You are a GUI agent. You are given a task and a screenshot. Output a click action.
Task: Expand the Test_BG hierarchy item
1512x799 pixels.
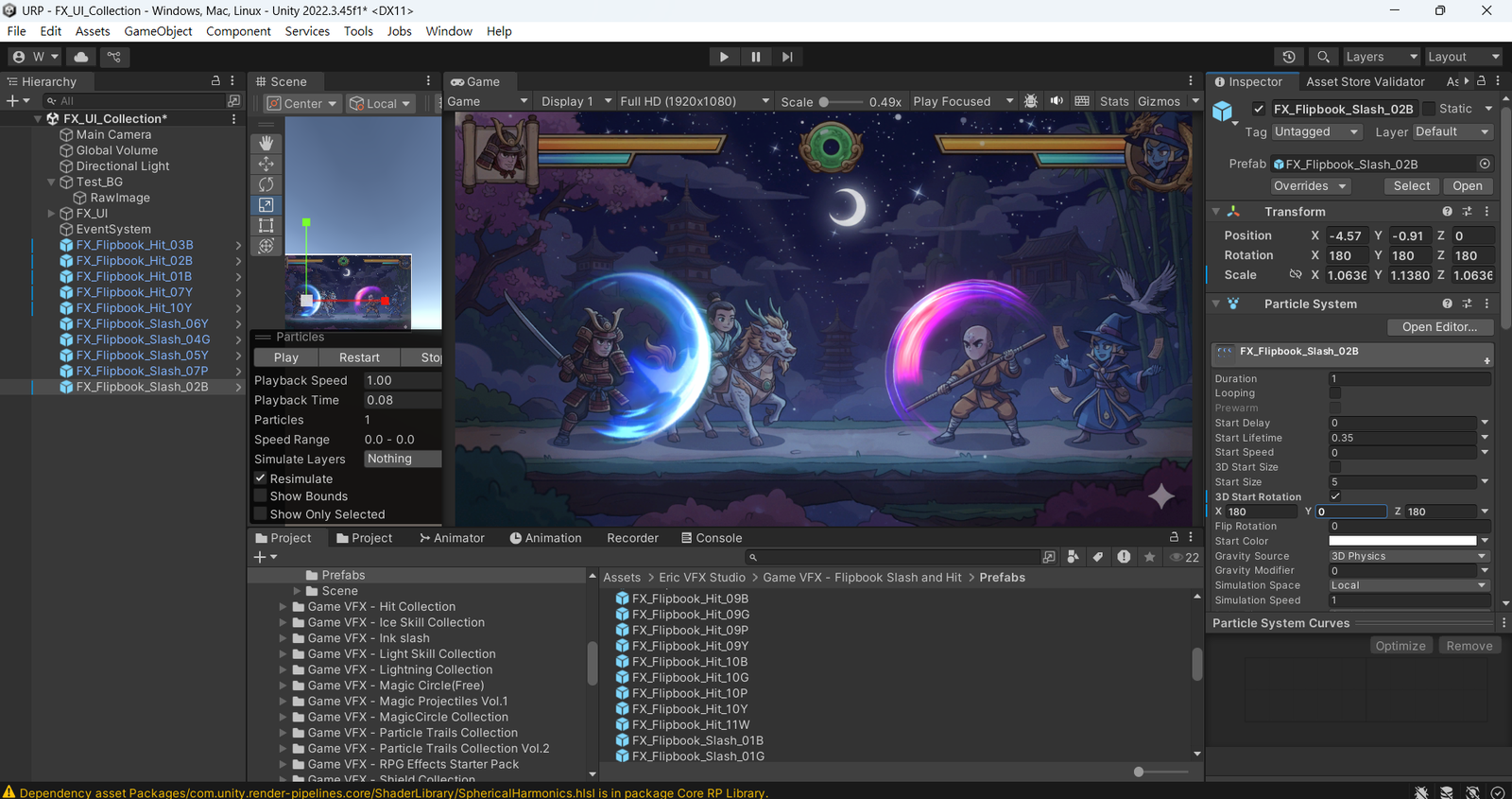coord(52,182)
